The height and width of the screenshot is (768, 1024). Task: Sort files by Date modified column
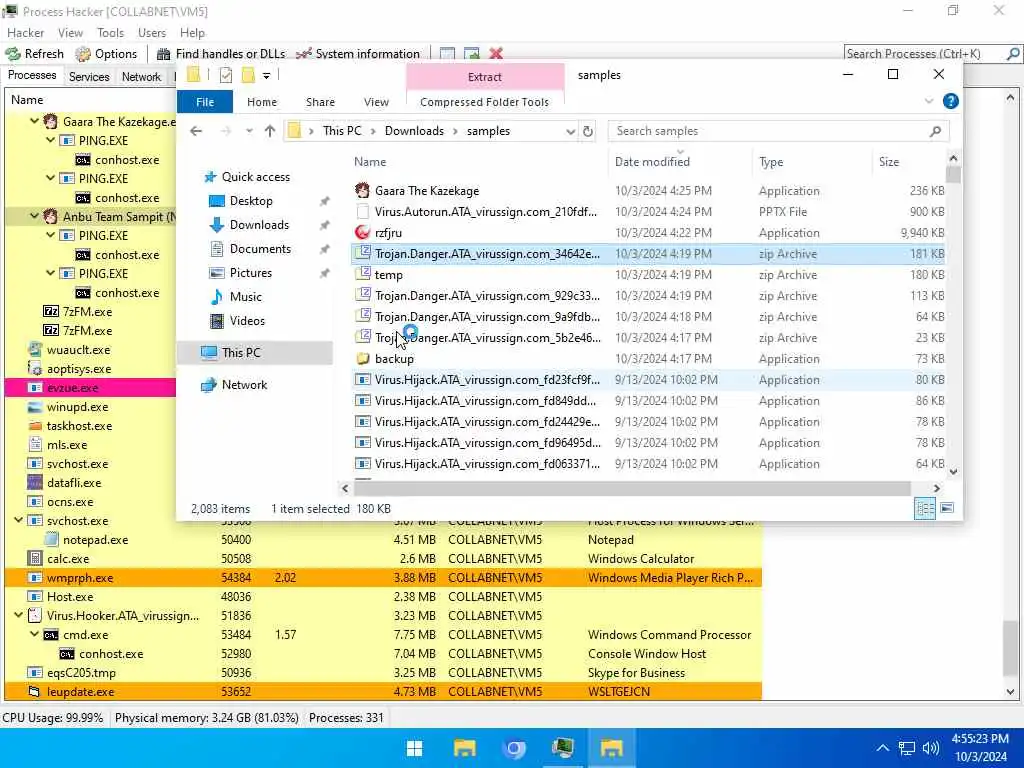tap(679, 161)
